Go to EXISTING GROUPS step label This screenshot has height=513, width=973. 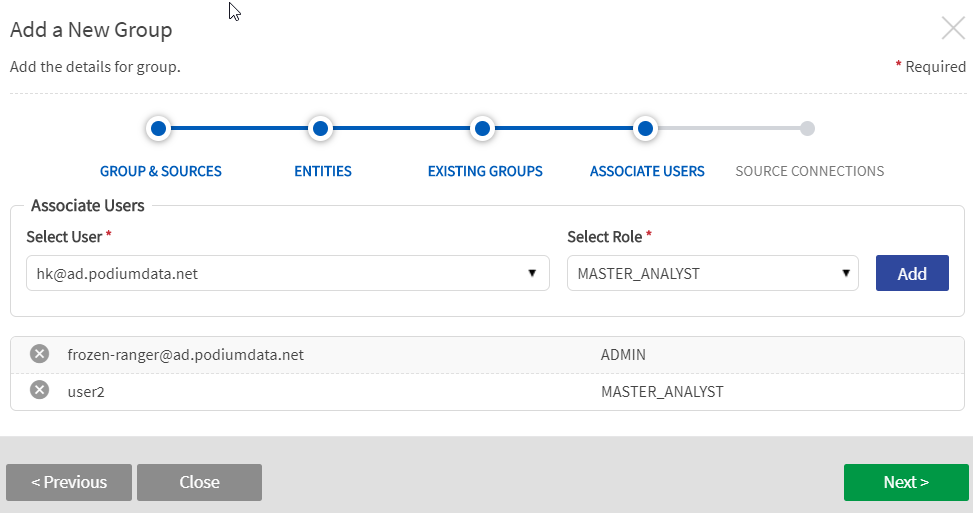[x=485, y=171]
